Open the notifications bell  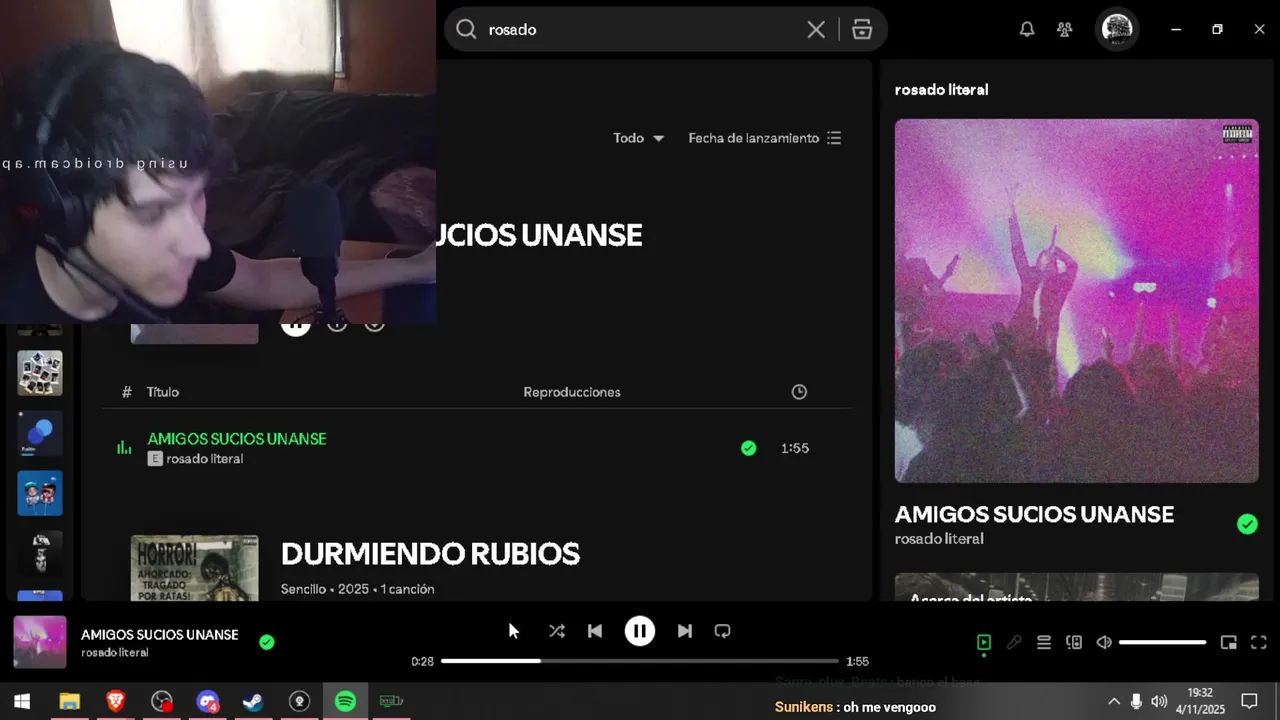(x=1027, y=30)
